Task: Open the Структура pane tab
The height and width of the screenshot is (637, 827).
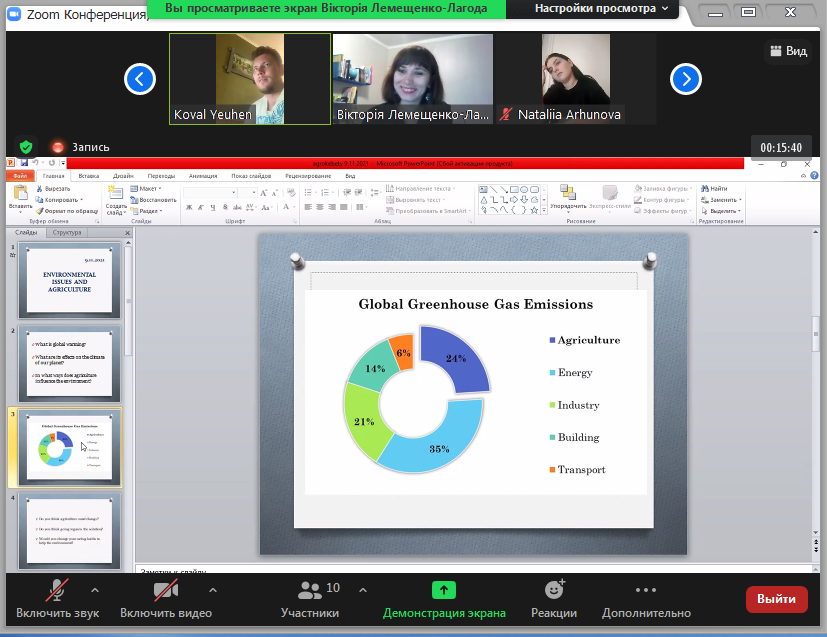Action: point(67,232)
